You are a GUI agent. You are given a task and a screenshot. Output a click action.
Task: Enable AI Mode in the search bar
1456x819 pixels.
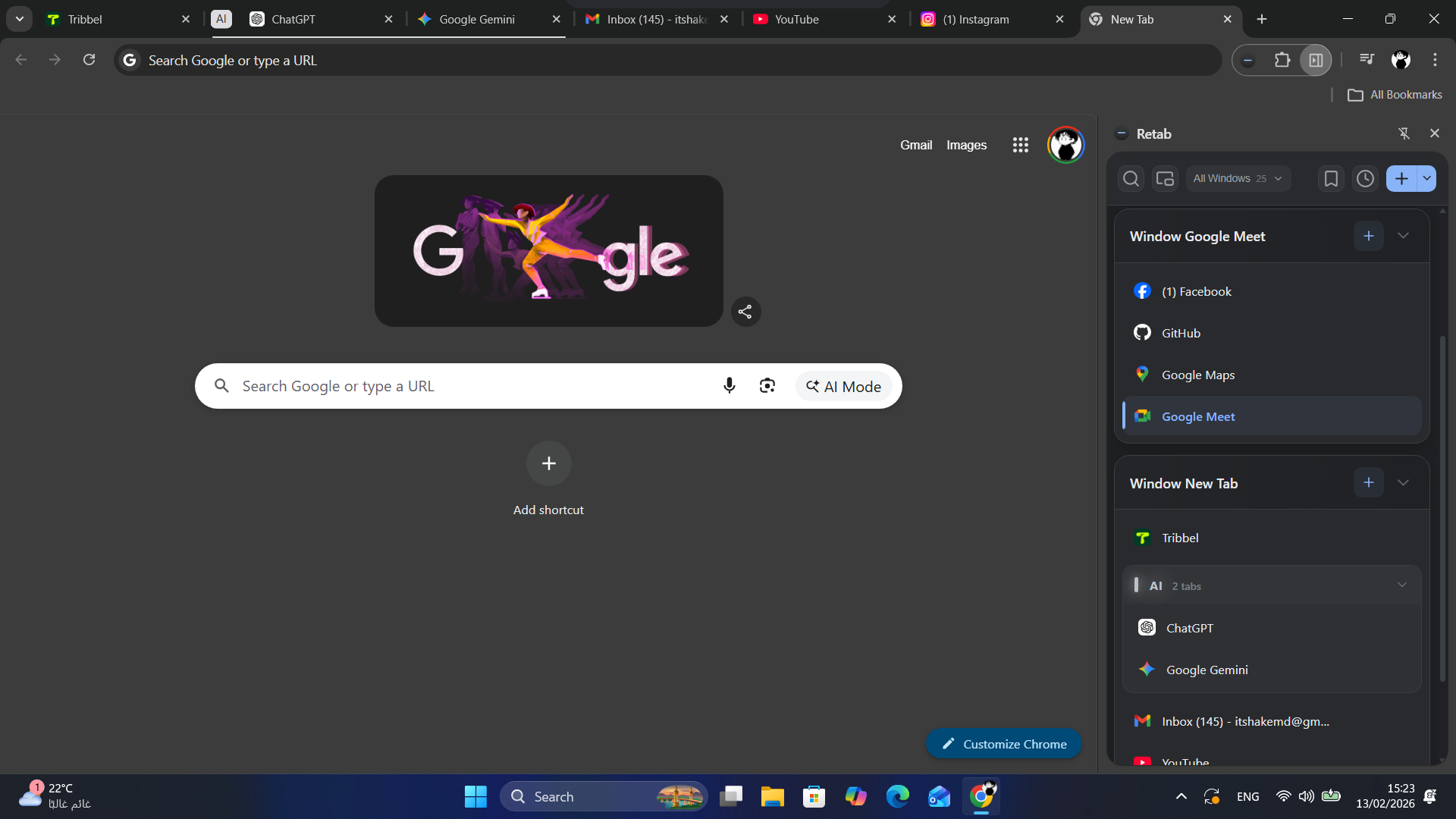point(843,385)
